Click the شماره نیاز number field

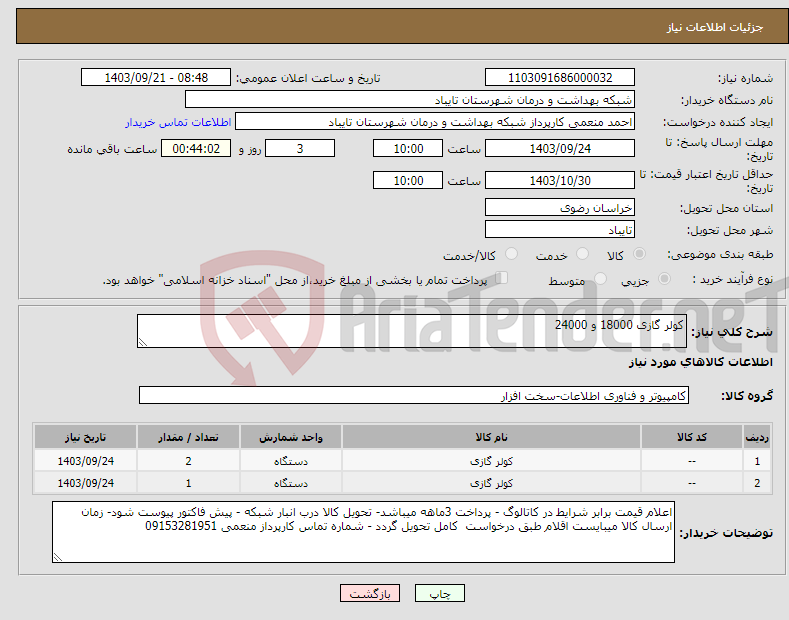click(x=560, y=78)
